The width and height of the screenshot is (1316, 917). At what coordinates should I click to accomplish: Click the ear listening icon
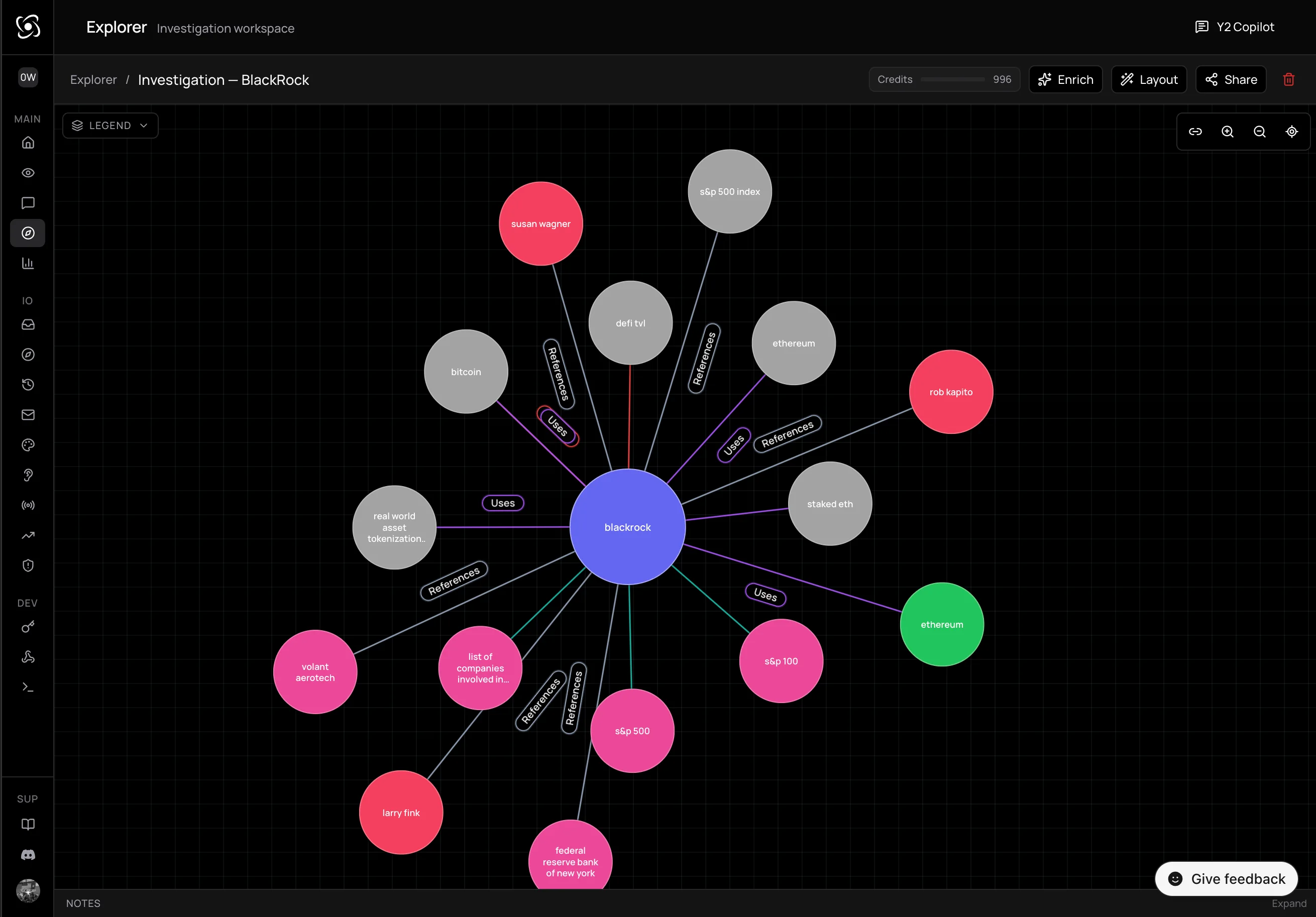[x=28, y=475]
